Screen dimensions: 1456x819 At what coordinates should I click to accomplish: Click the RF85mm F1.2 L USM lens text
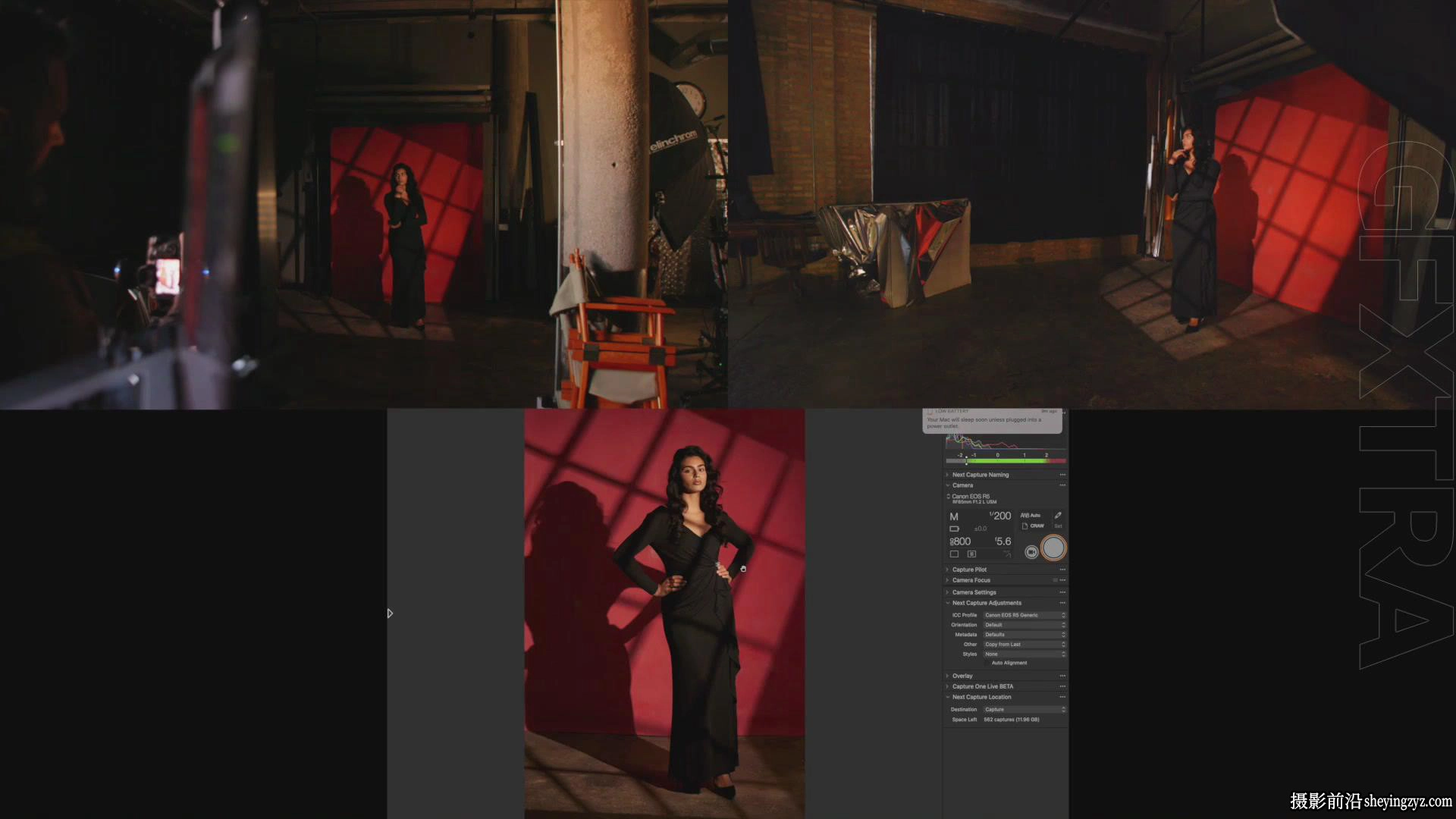pyautogui.click(x=974, y=502)
